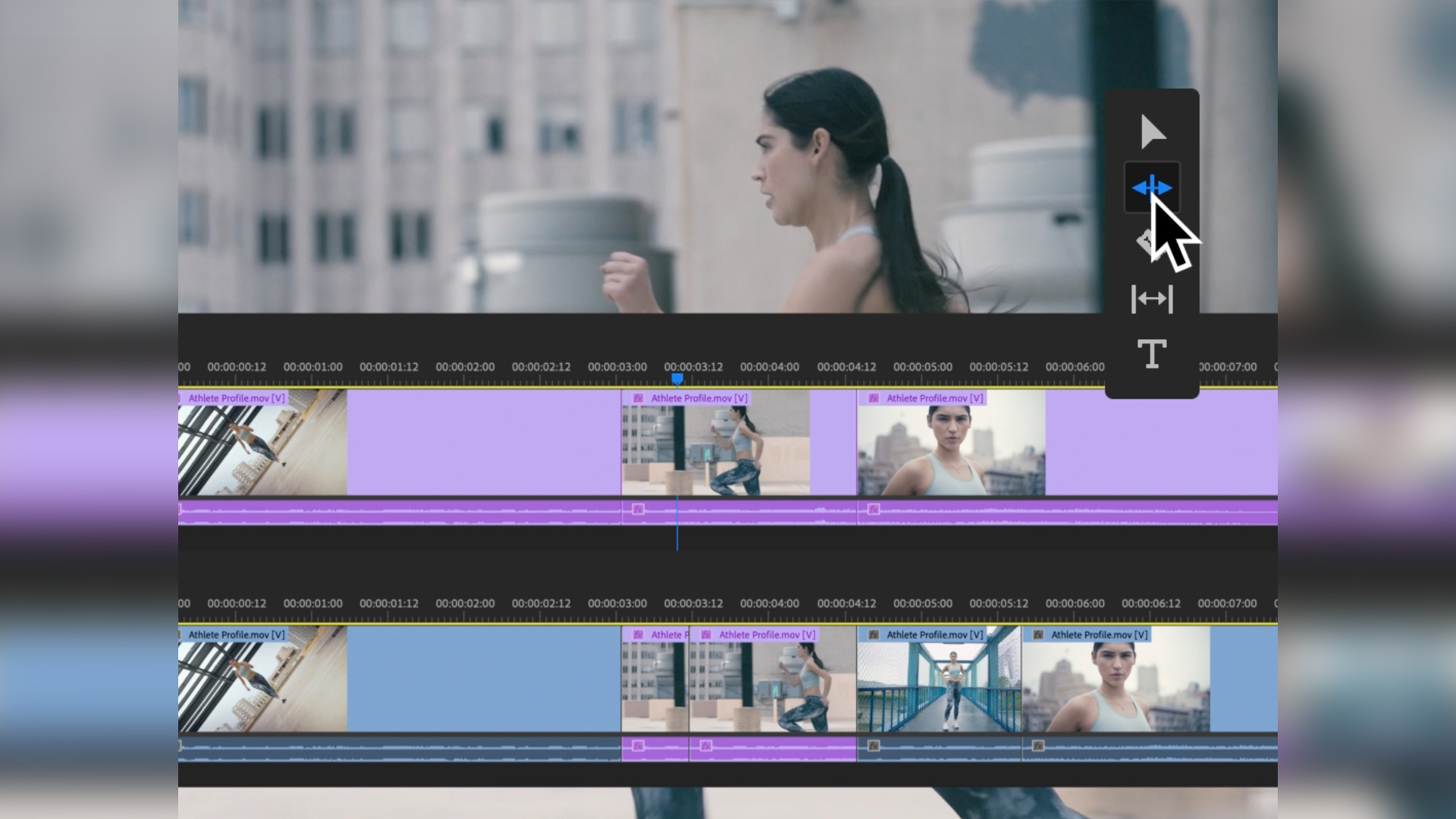
Task: Select the bridge clip thumbnail, lower timeline
Action: coord(939,686)
